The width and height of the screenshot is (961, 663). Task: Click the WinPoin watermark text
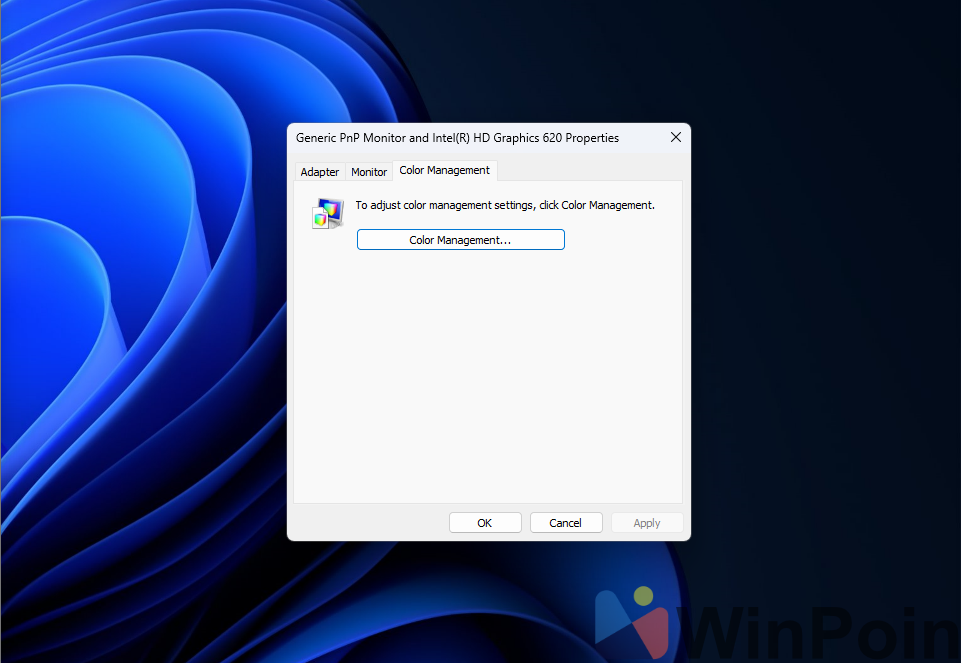[x=820, y=625]
